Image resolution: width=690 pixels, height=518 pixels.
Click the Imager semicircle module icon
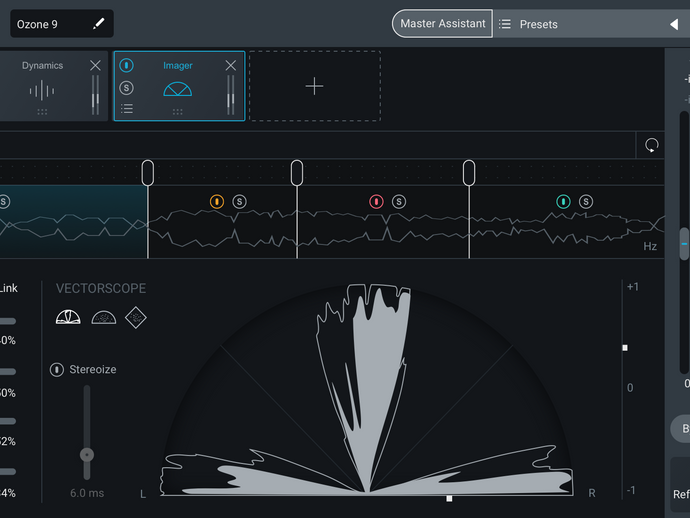(178, 89)
